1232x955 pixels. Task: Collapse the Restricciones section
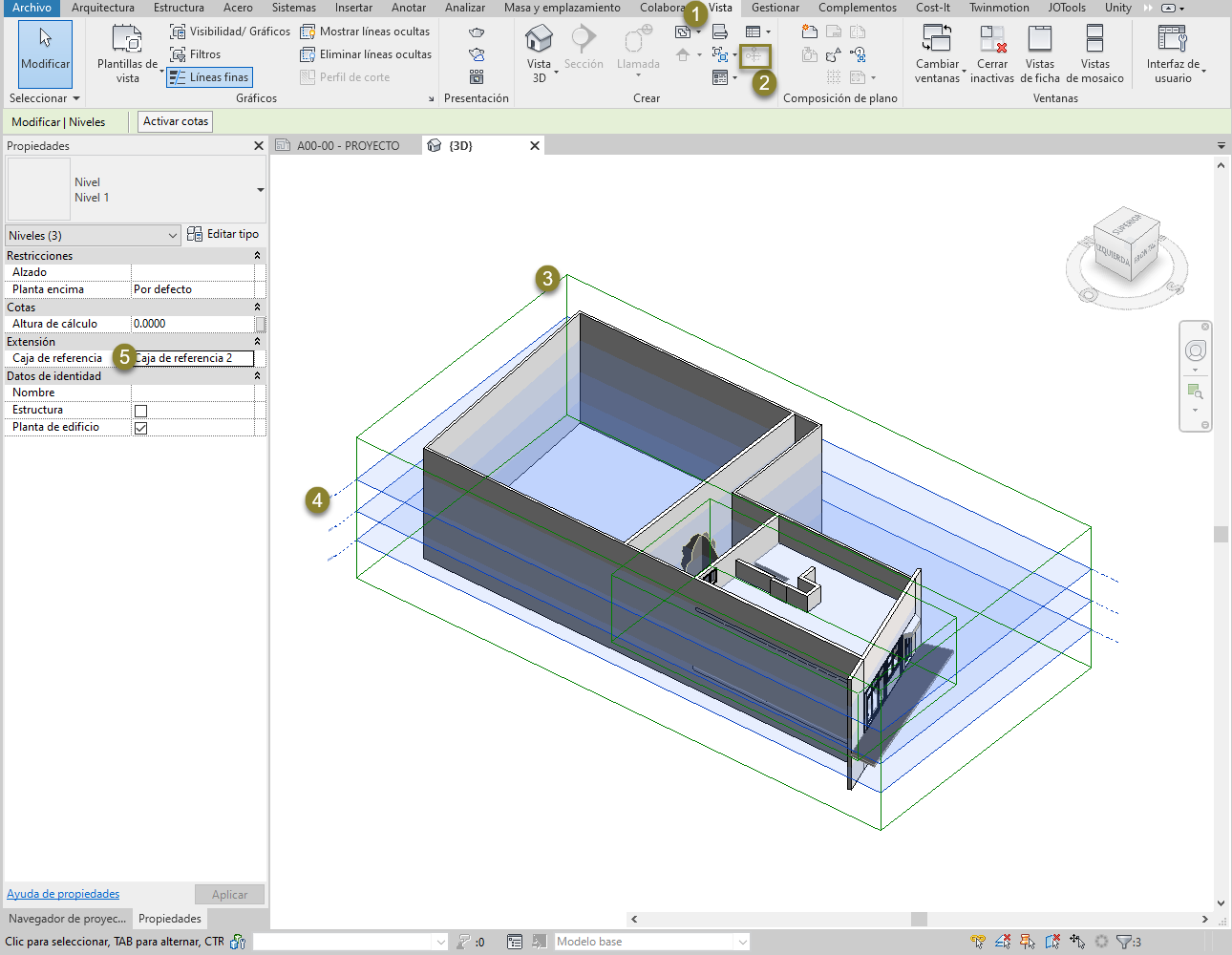pyautogui.click(x=257, y=256)
